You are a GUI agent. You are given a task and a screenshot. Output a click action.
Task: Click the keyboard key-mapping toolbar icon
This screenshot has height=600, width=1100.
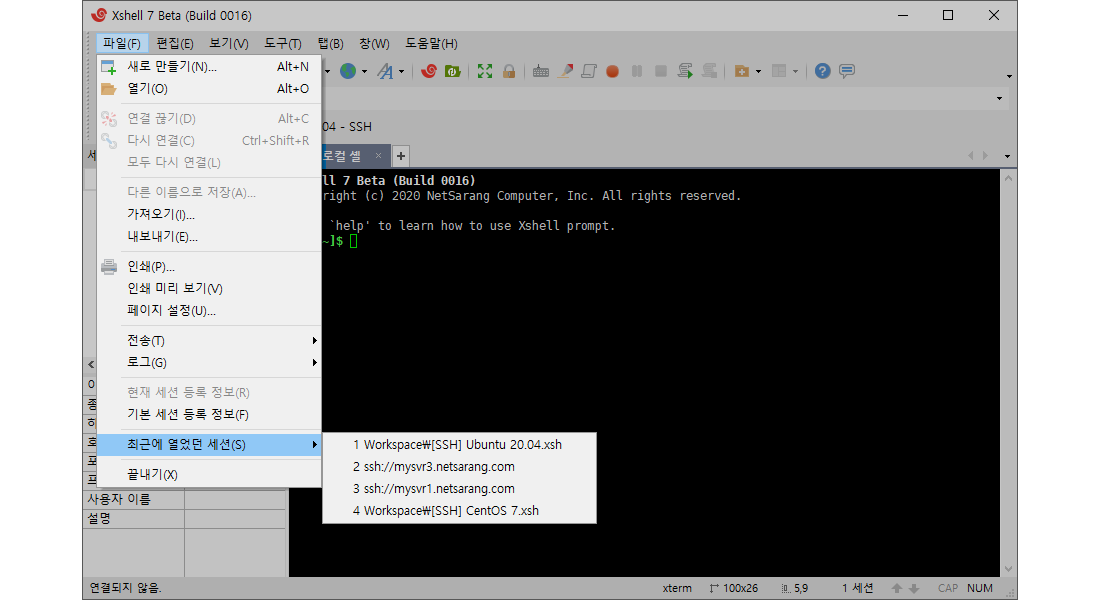pyautogui.click(x=540, y=71)
